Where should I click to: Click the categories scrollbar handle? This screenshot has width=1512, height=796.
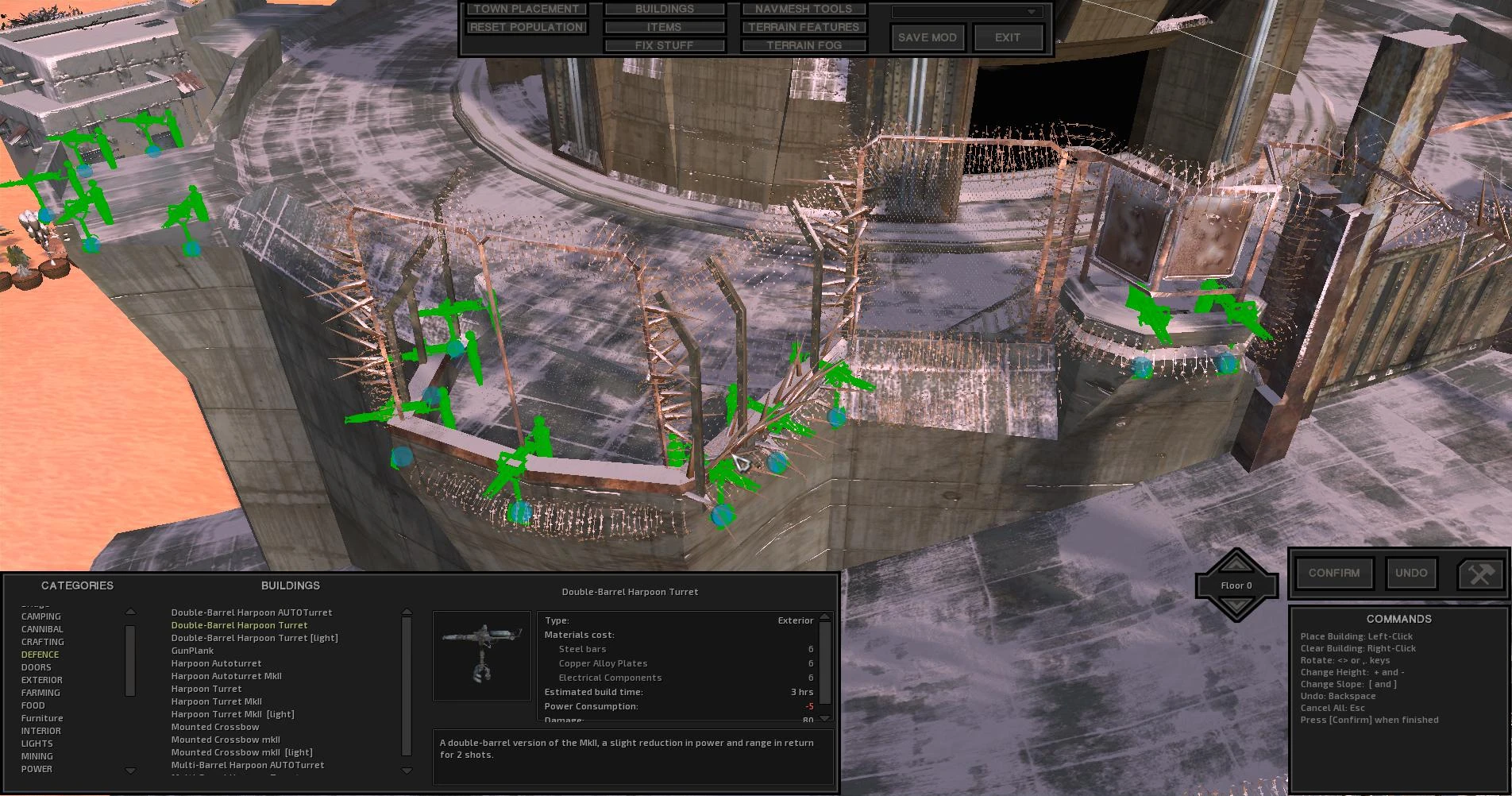(x=130, y=660)
